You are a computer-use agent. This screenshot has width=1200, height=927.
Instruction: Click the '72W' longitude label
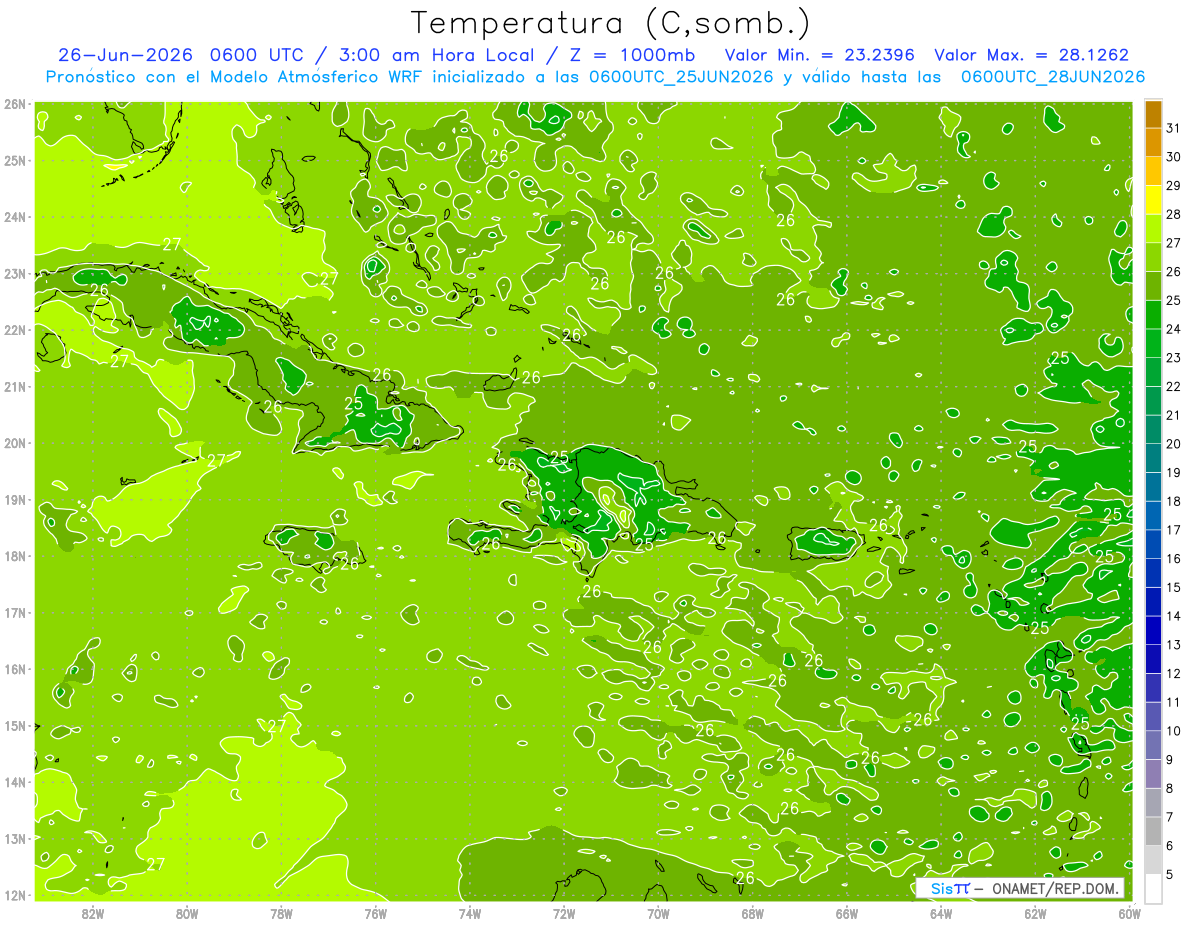coord(564,913)
